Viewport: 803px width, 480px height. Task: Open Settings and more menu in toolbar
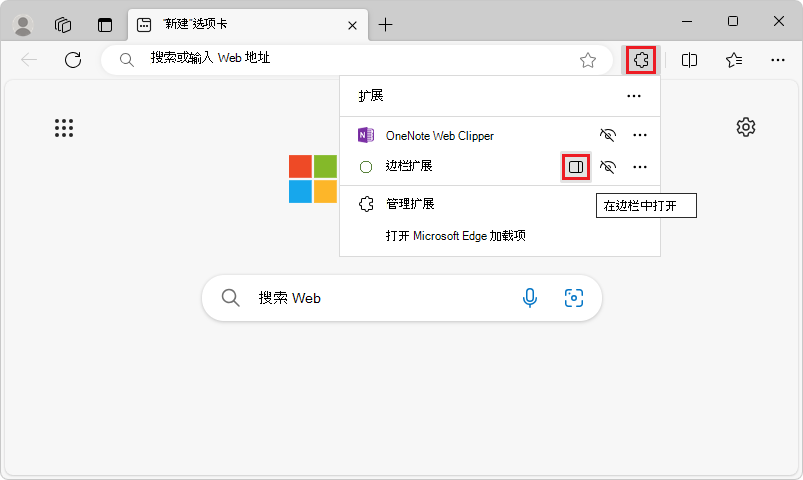[x=777, y=60]
